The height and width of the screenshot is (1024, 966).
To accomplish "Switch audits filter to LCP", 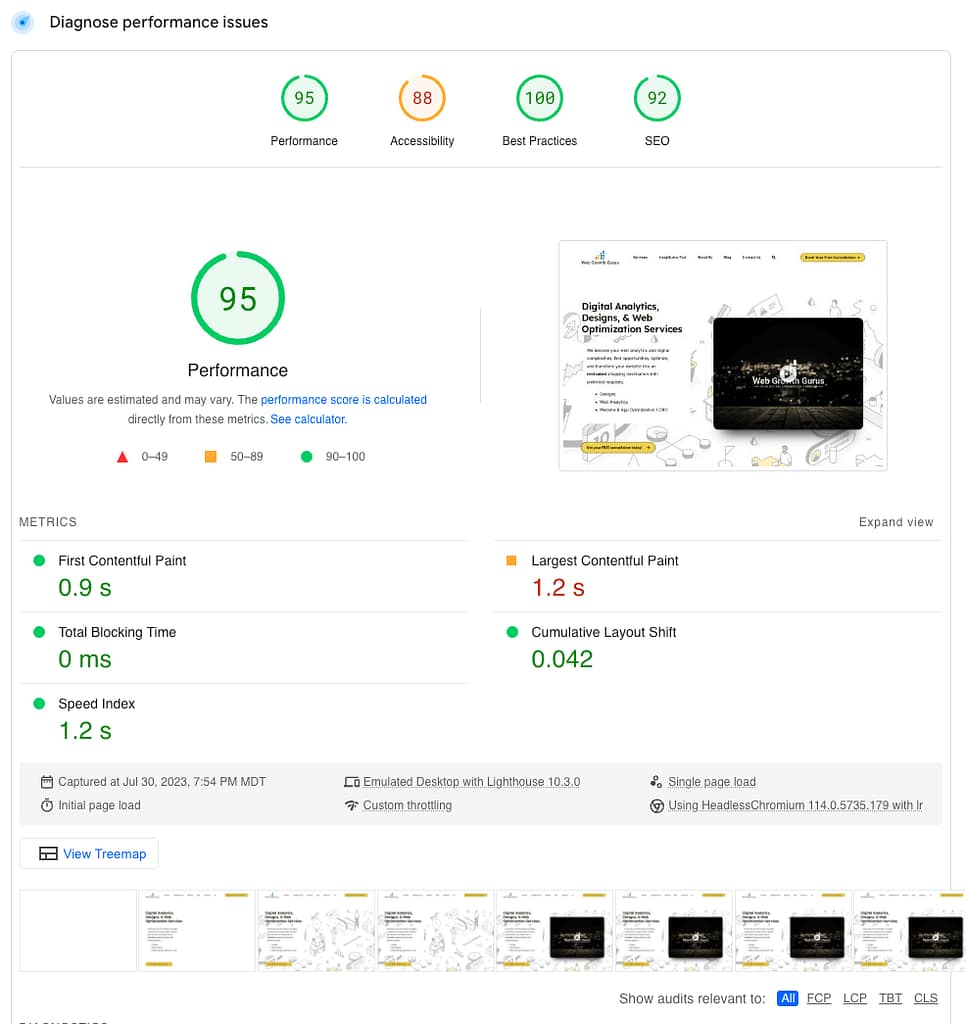I will point(855,997).
